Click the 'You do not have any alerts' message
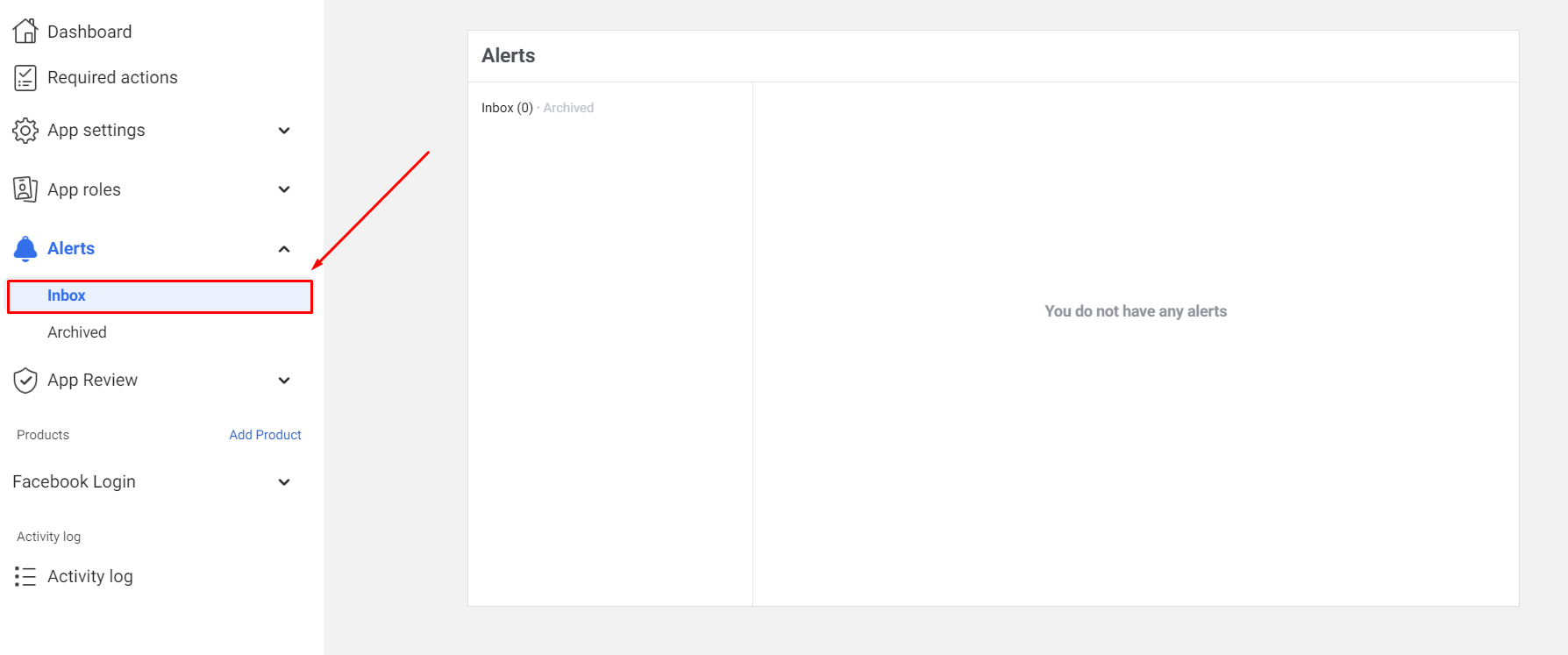Viewport: 1568px width, 655px height. [1136, 311]
